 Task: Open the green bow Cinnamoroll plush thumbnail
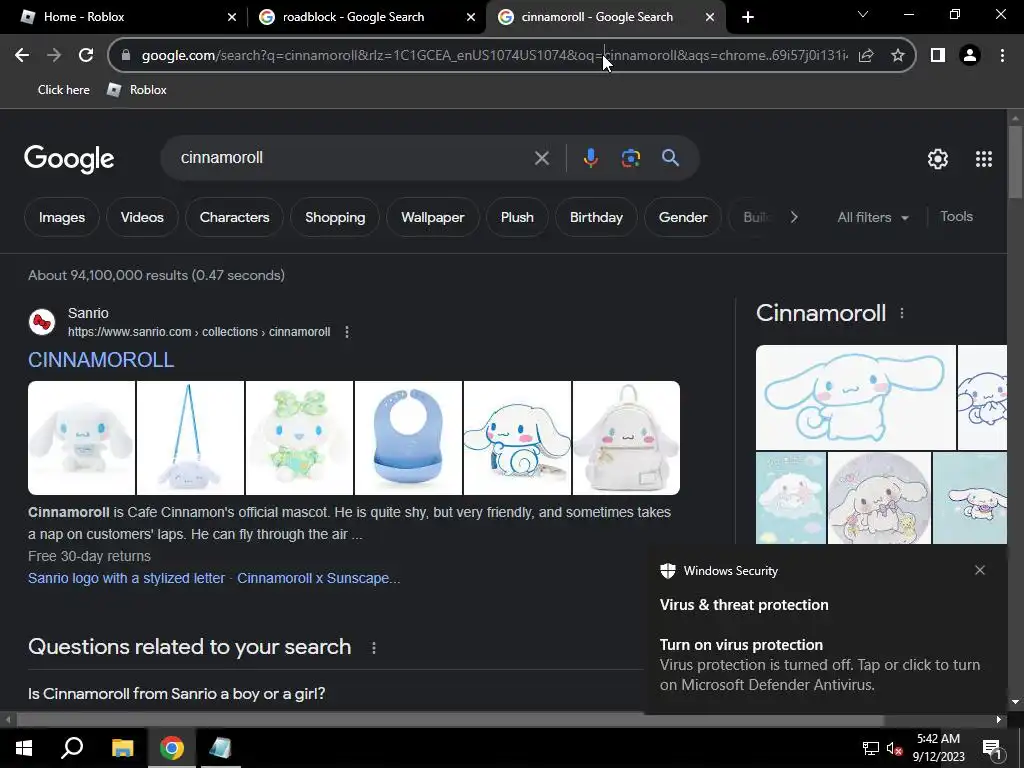(x=299, y=438)
